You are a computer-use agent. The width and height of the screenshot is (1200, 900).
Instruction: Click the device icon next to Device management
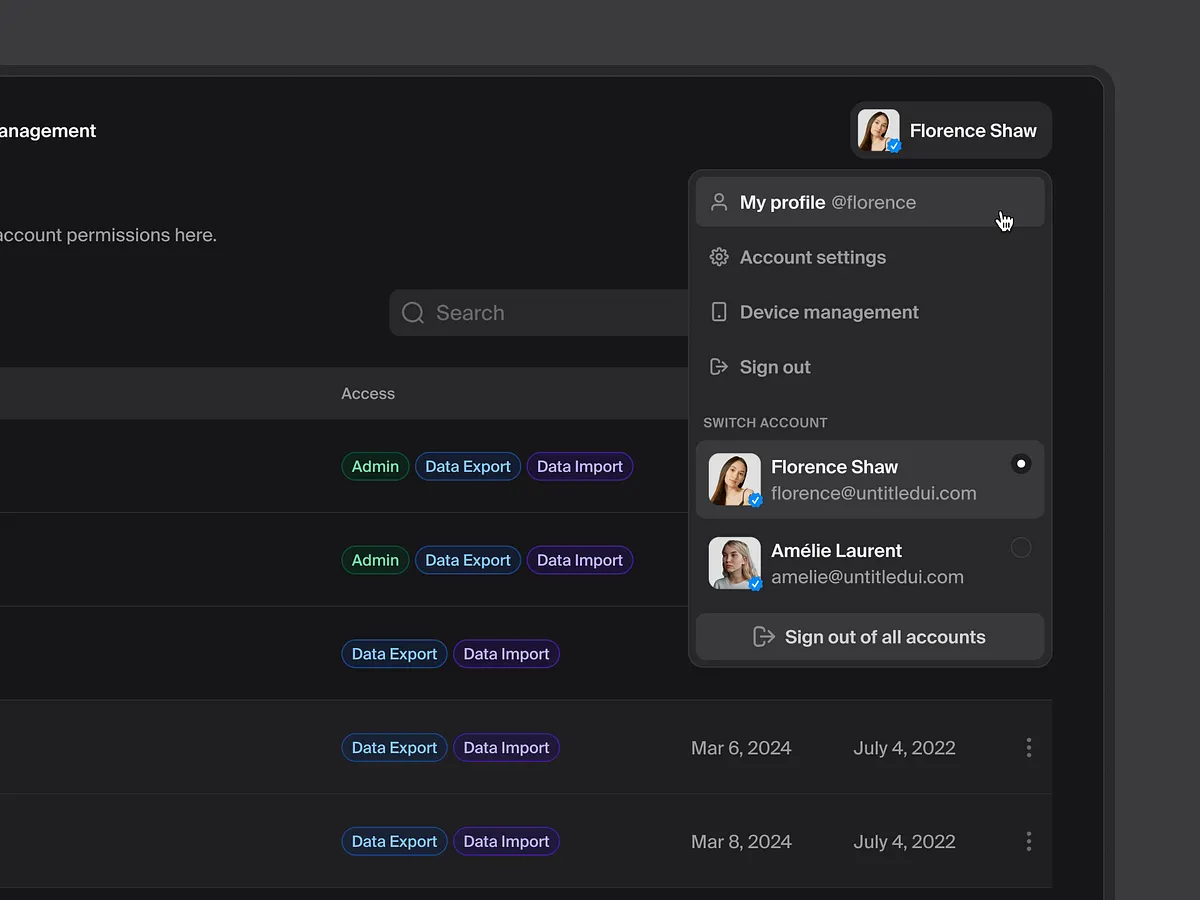[x=718, y=311]
